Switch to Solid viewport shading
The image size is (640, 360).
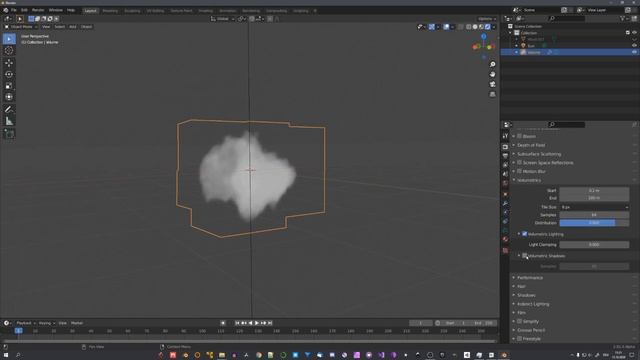tap(475, 27)
